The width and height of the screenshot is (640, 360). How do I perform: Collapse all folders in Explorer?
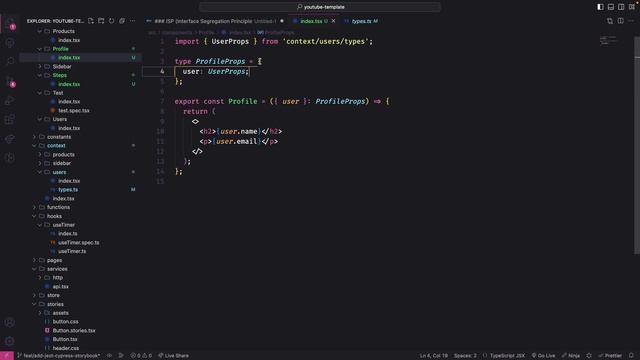[x=122, y=21]
